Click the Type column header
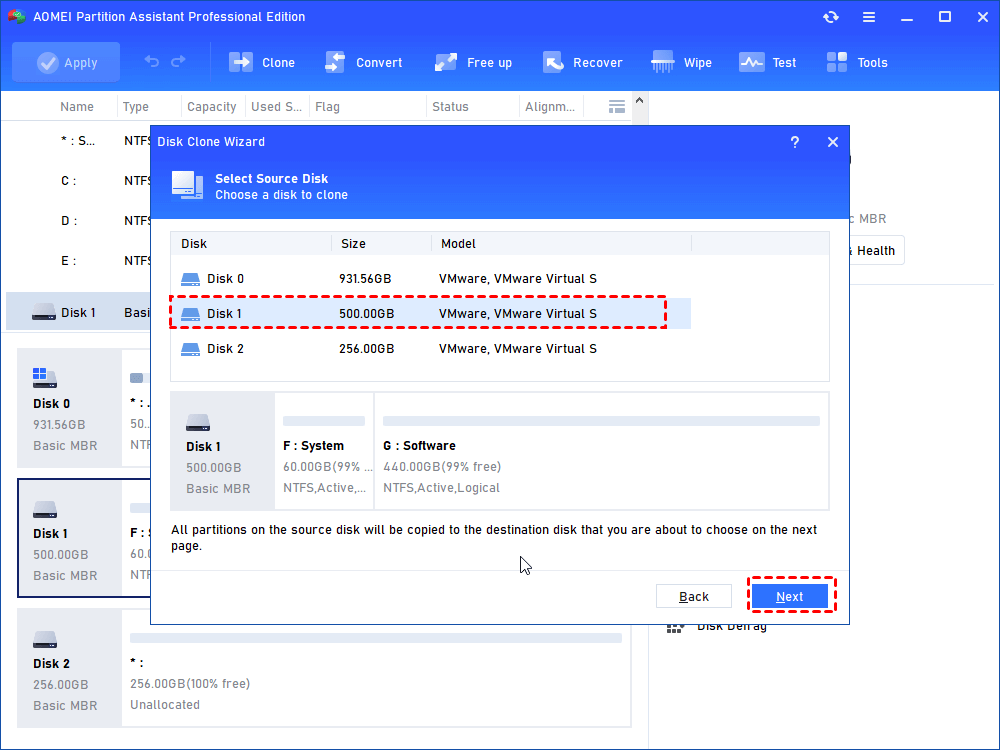Viewport: 1000px width, 750px height. (x=135, y=107)
